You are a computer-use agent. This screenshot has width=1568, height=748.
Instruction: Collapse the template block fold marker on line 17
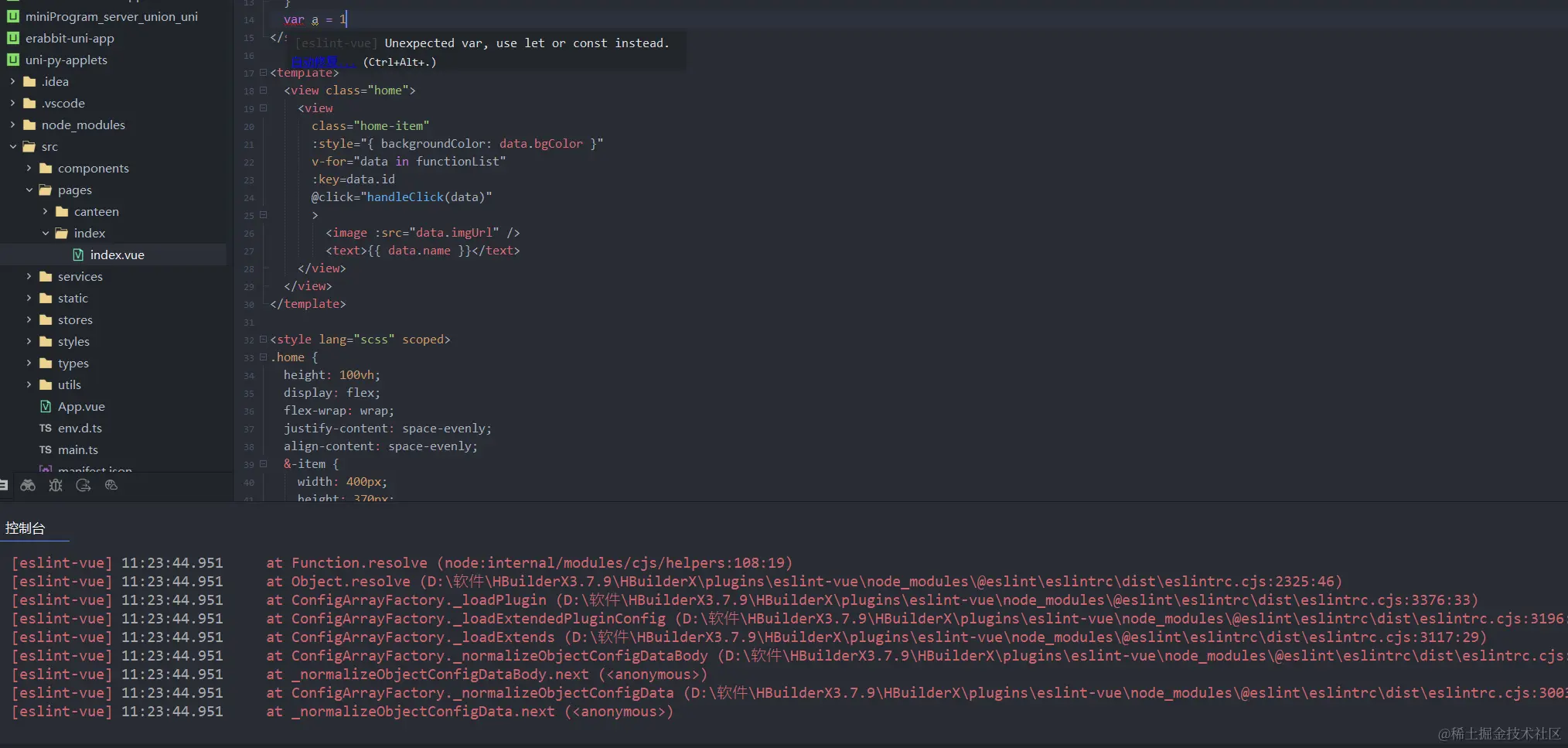point(263,73)
